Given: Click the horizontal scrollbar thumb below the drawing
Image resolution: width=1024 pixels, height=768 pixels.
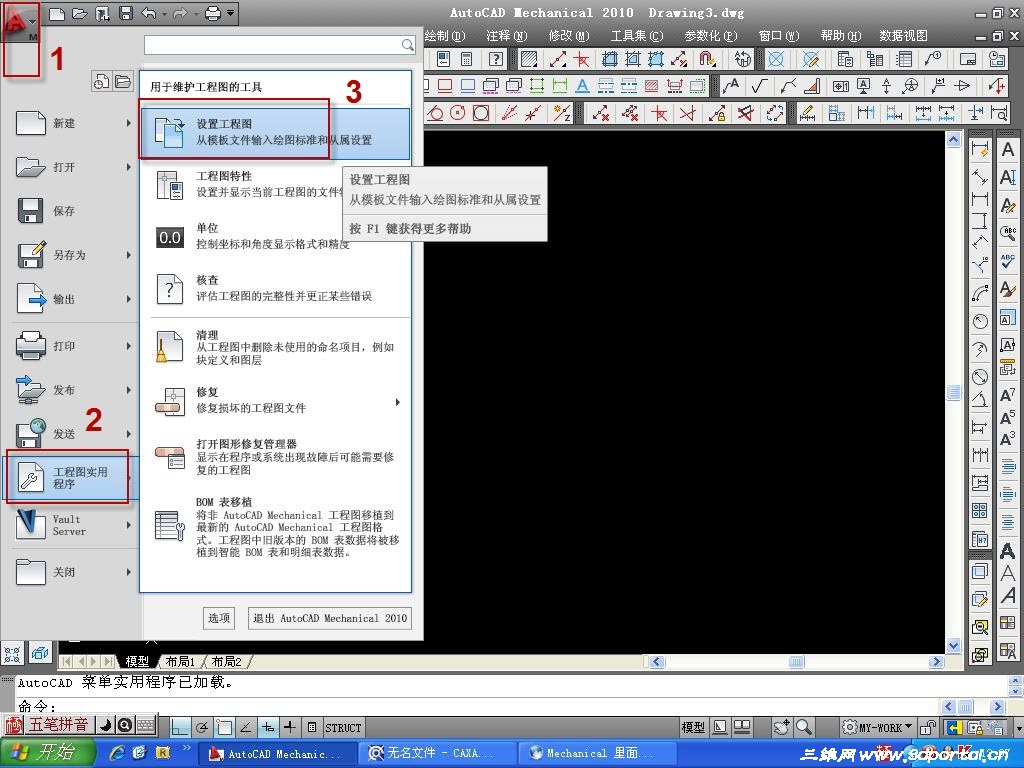Looking at the screenshot, I should [x=796, y=662].
